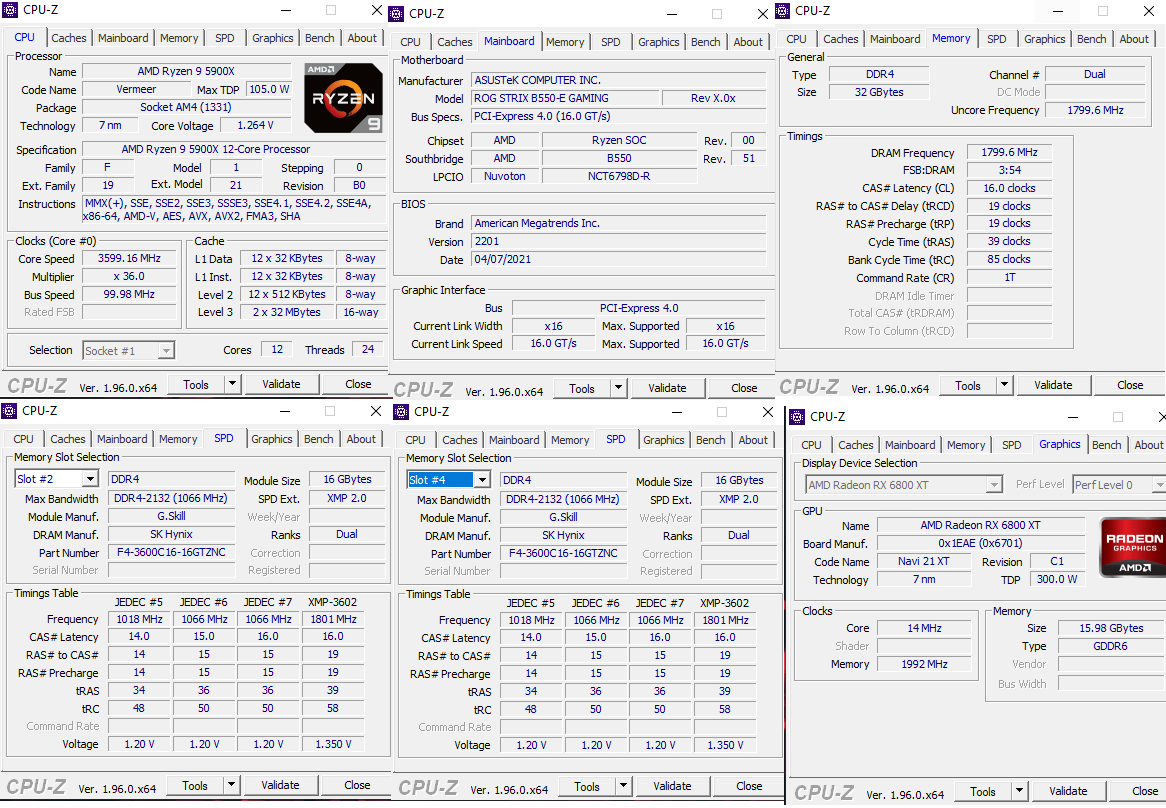
Task: Click the CPU-Z icon on the Mainboard window titlebar
Action: pos(396,13)
